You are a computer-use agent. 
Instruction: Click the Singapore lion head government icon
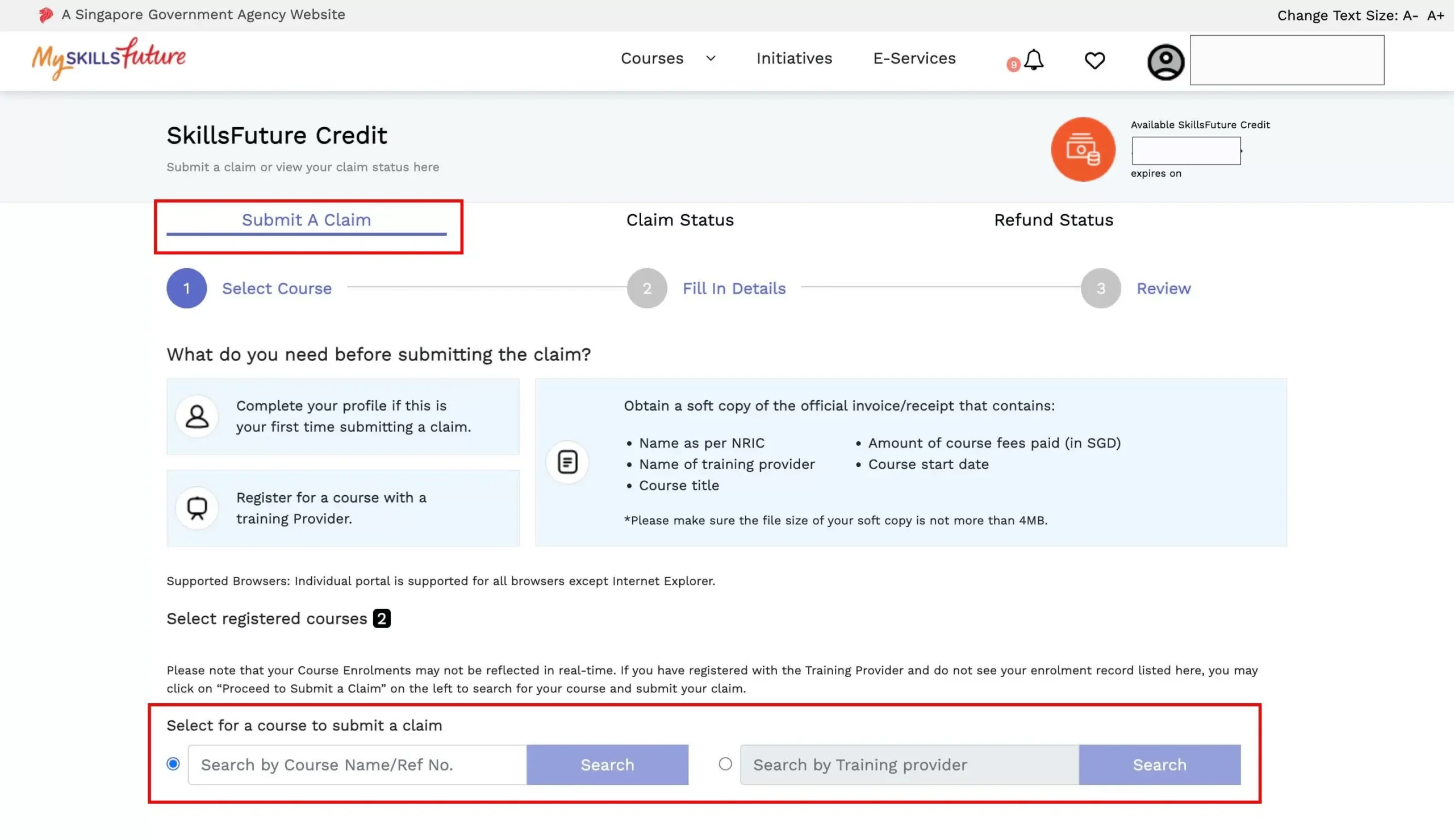coord(45,15)
